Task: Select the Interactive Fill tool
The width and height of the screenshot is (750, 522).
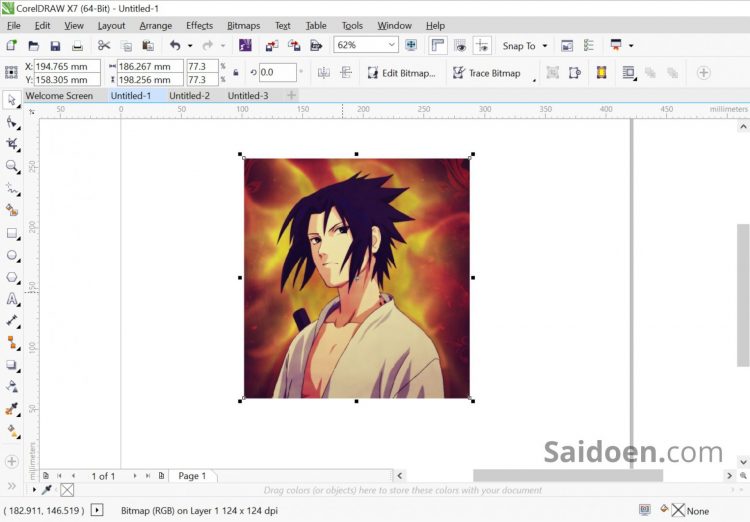Action: point(11,432)
